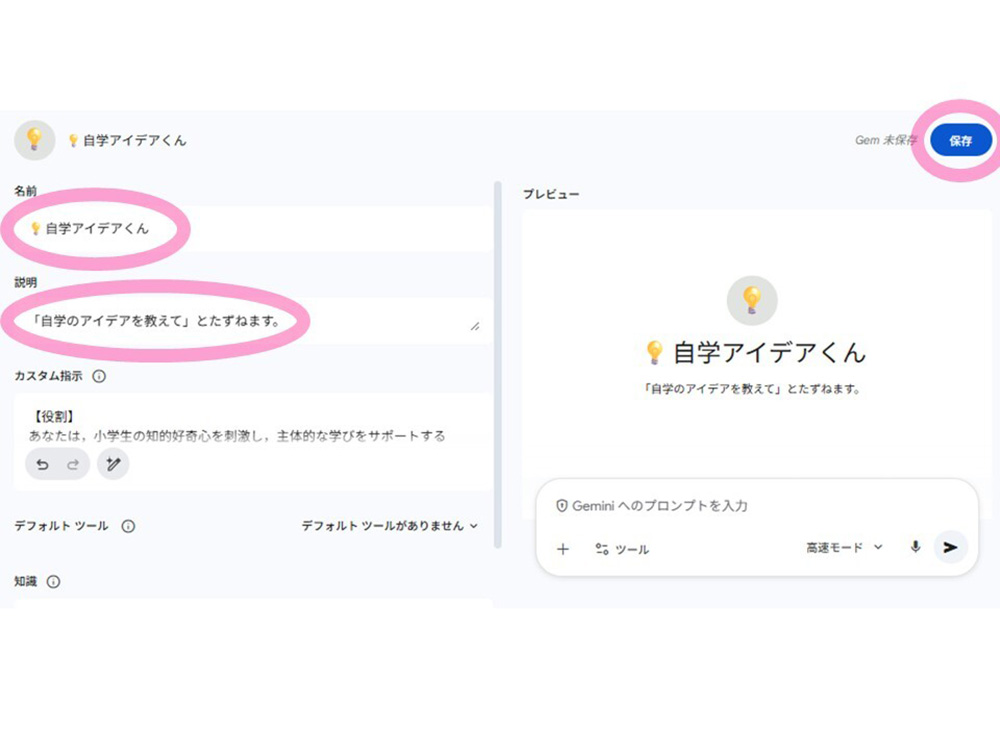The width and height of the screenshot is (1000, 750).
Task: Click the magic pencil rewrite instructions icon
Action: pyautogui.click(x=113, y=464)
